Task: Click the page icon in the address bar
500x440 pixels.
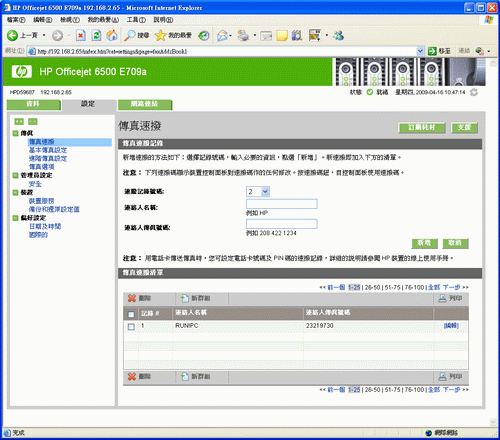Action: pyautogui.click(x=32, y=51)
